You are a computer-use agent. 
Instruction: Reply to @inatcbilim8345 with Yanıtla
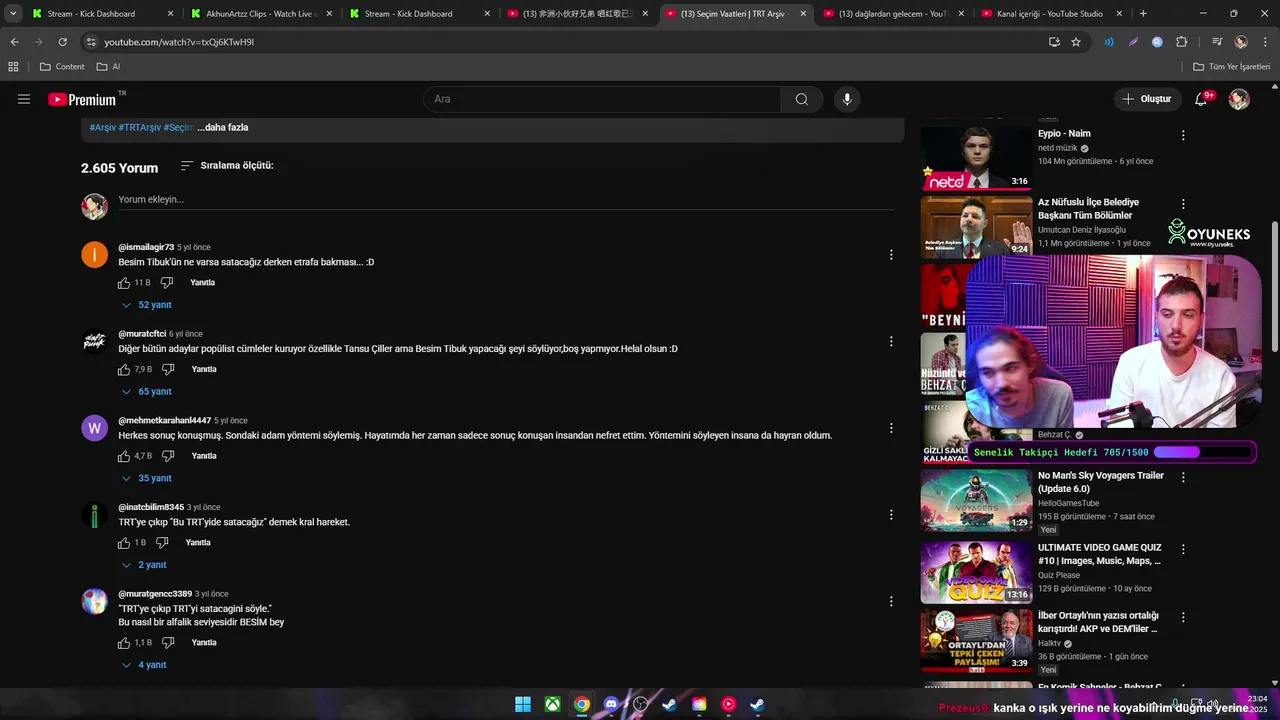click(198, 543)
